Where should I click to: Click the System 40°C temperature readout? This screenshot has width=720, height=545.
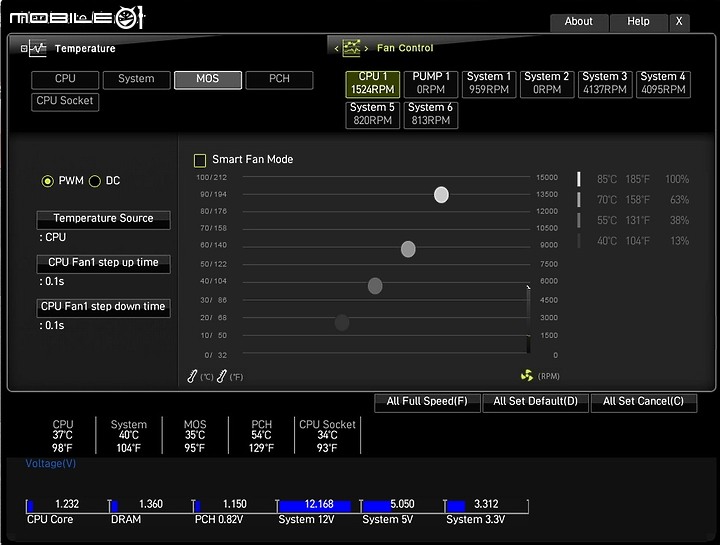[x=129, y=436]
